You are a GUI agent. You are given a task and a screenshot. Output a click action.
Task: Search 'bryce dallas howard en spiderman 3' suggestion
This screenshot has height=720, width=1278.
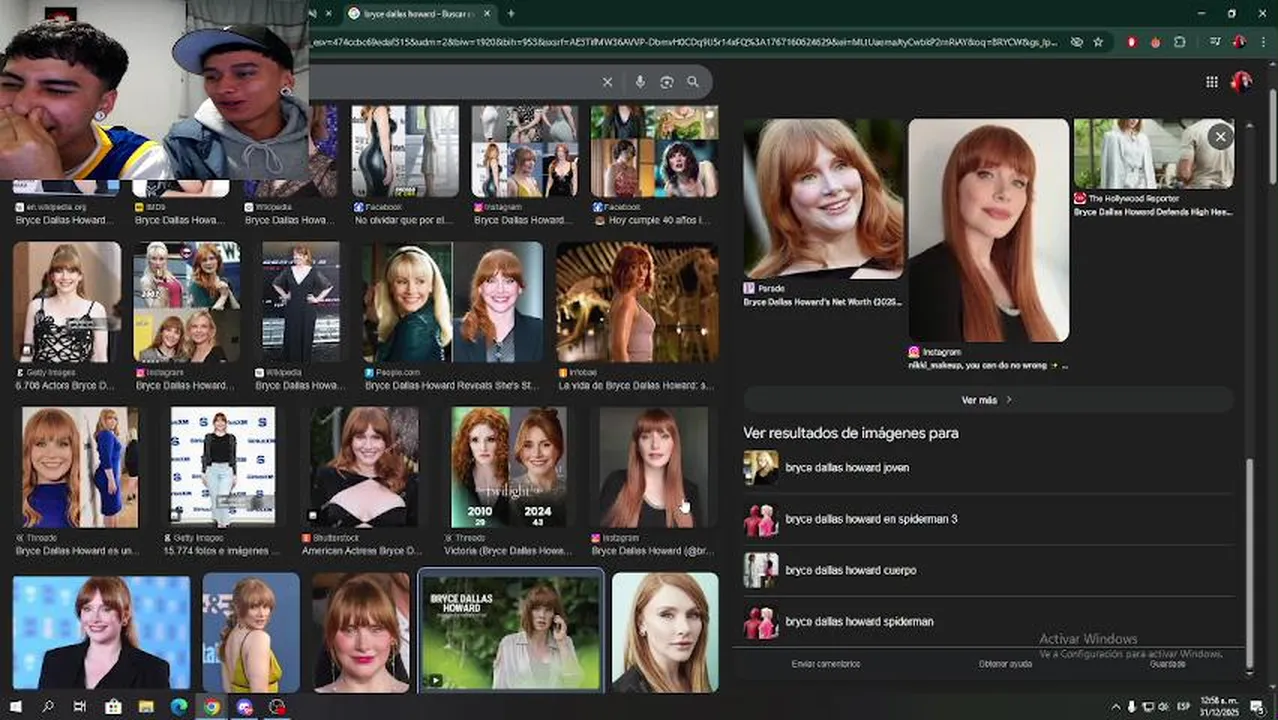[x=987, y=519]
